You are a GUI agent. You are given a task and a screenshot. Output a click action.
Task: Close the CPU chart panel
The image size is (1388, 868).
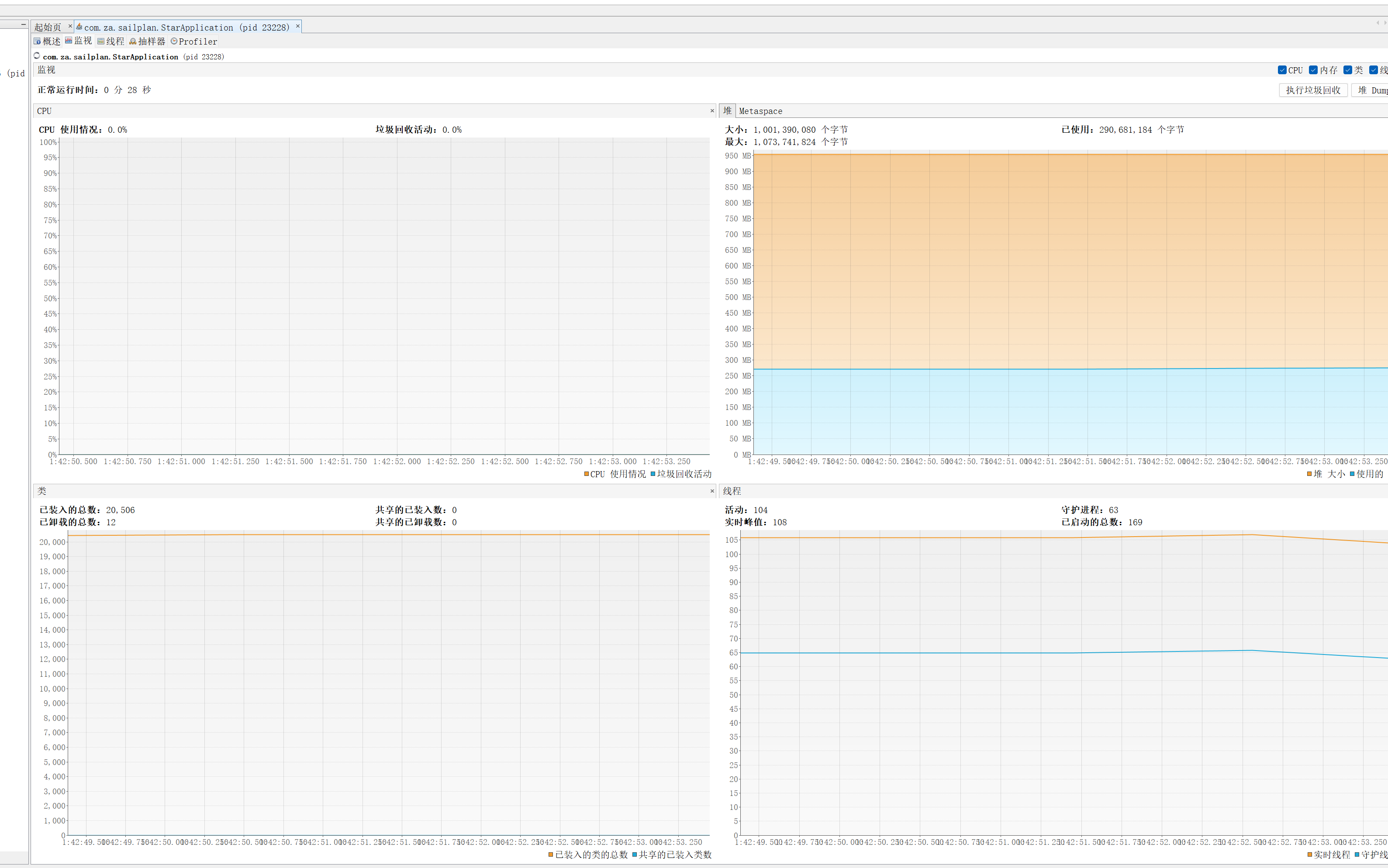712,111
